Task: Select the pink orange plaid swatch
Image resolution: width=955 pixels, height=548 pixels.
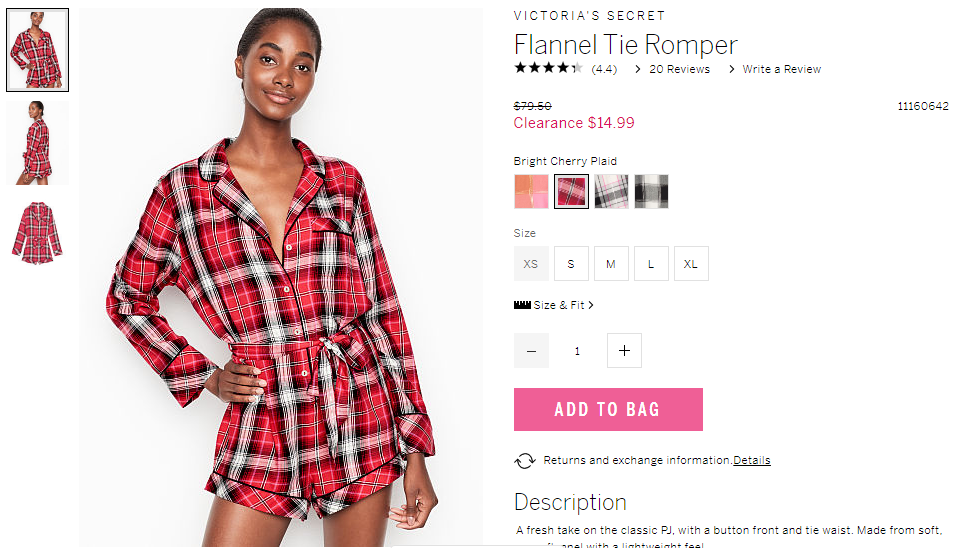Action: pos(531,191)
